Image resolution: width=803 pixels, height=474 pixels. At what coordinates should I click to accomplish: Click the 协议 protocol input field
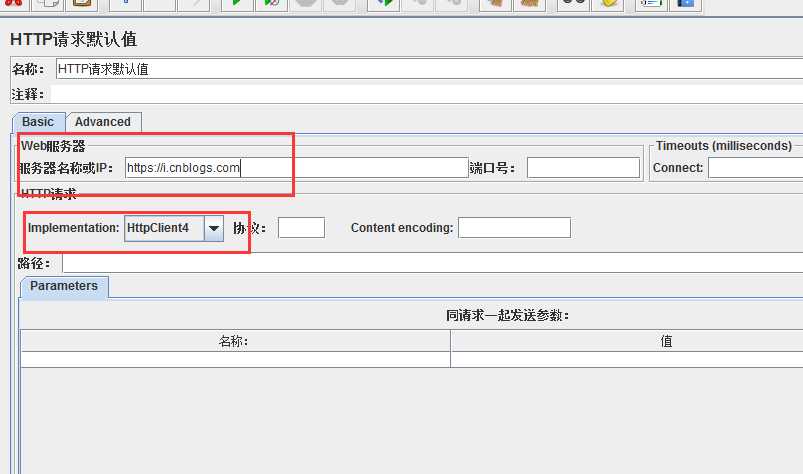tap(301, 228)
